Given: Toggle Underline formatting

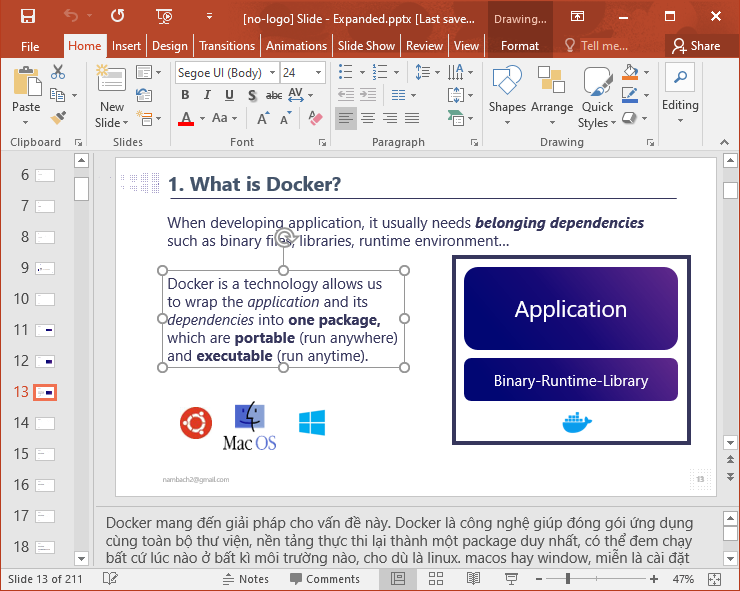Looking at the screenshot, I should (x=229, y=95).
